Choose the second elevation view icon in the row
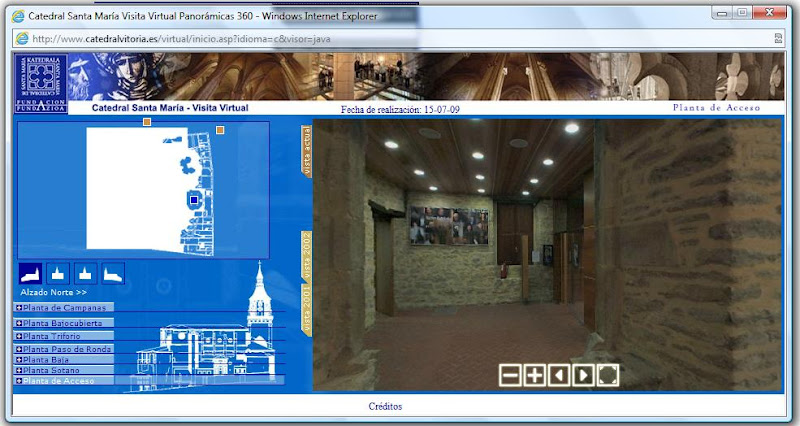The image size is (800, 426). pyautogui.click(x=58, y=273)
